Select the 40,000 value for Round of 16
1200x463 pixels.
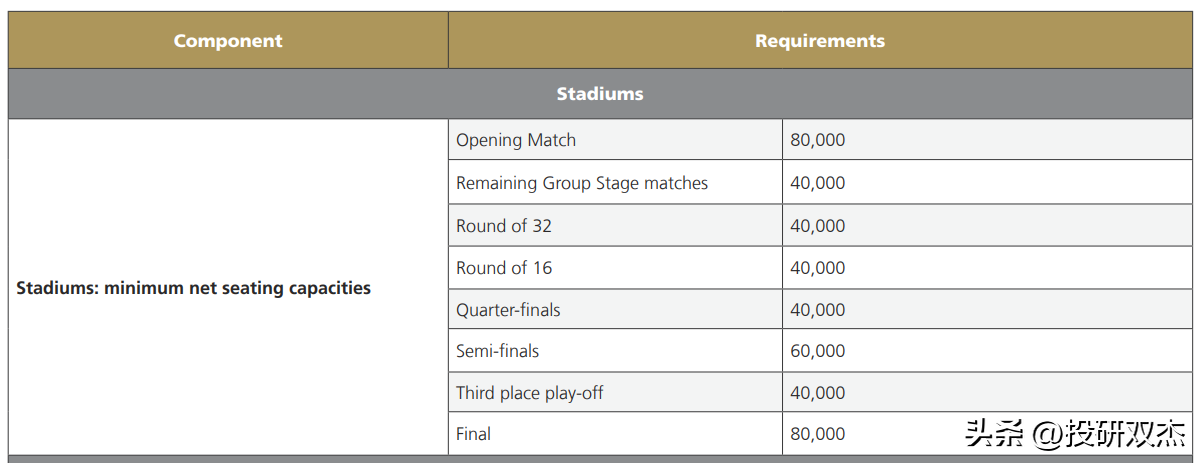click(817, 268)
